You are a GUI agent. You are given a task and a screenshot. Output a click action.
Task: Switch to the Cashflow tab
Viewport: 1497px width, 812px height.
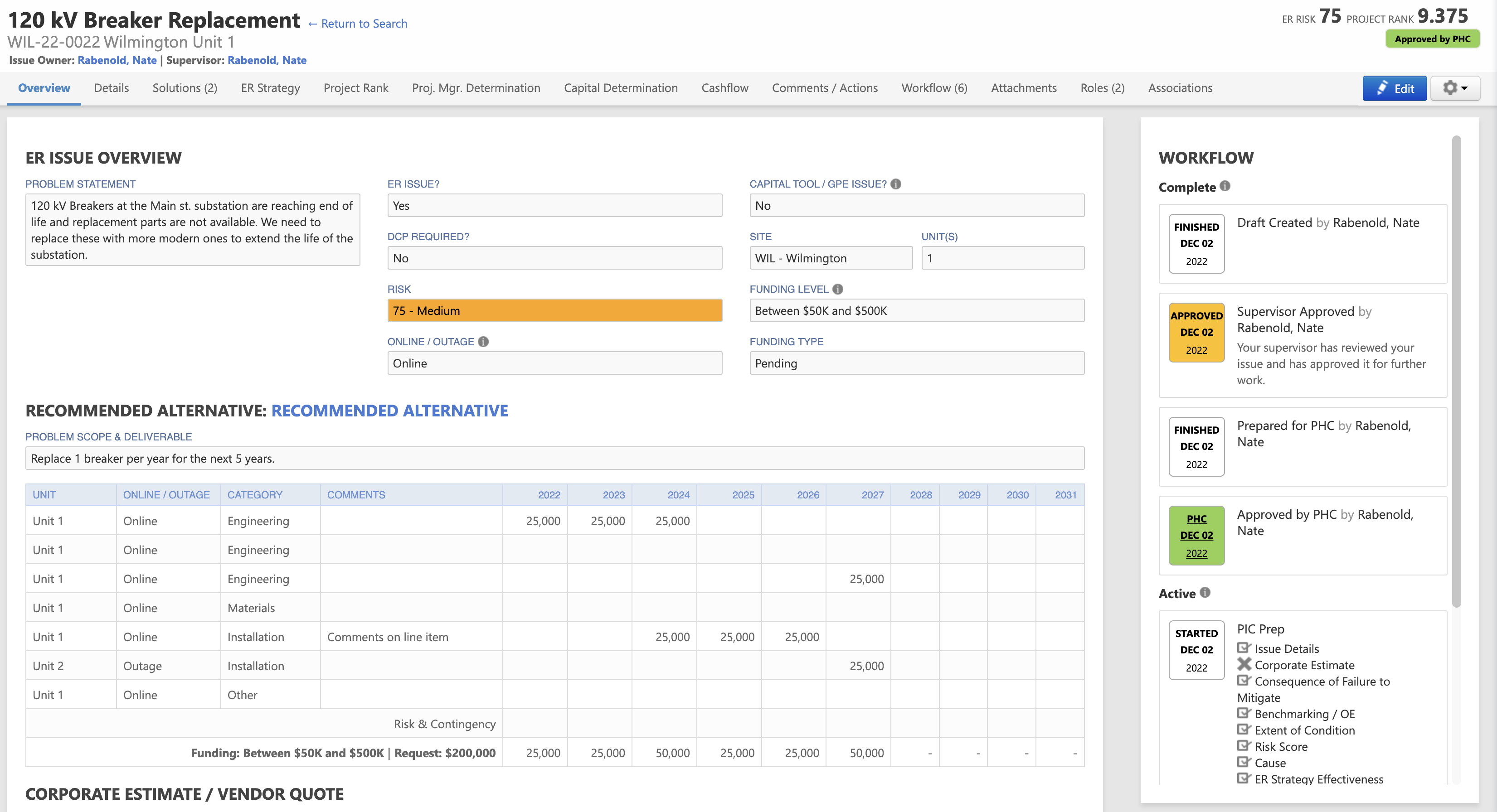[724, 88]
